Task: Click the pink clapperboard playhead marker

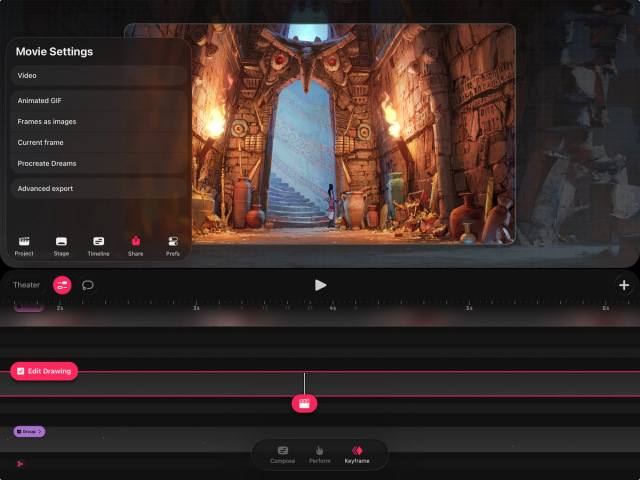Action: [x=304, y=404]
